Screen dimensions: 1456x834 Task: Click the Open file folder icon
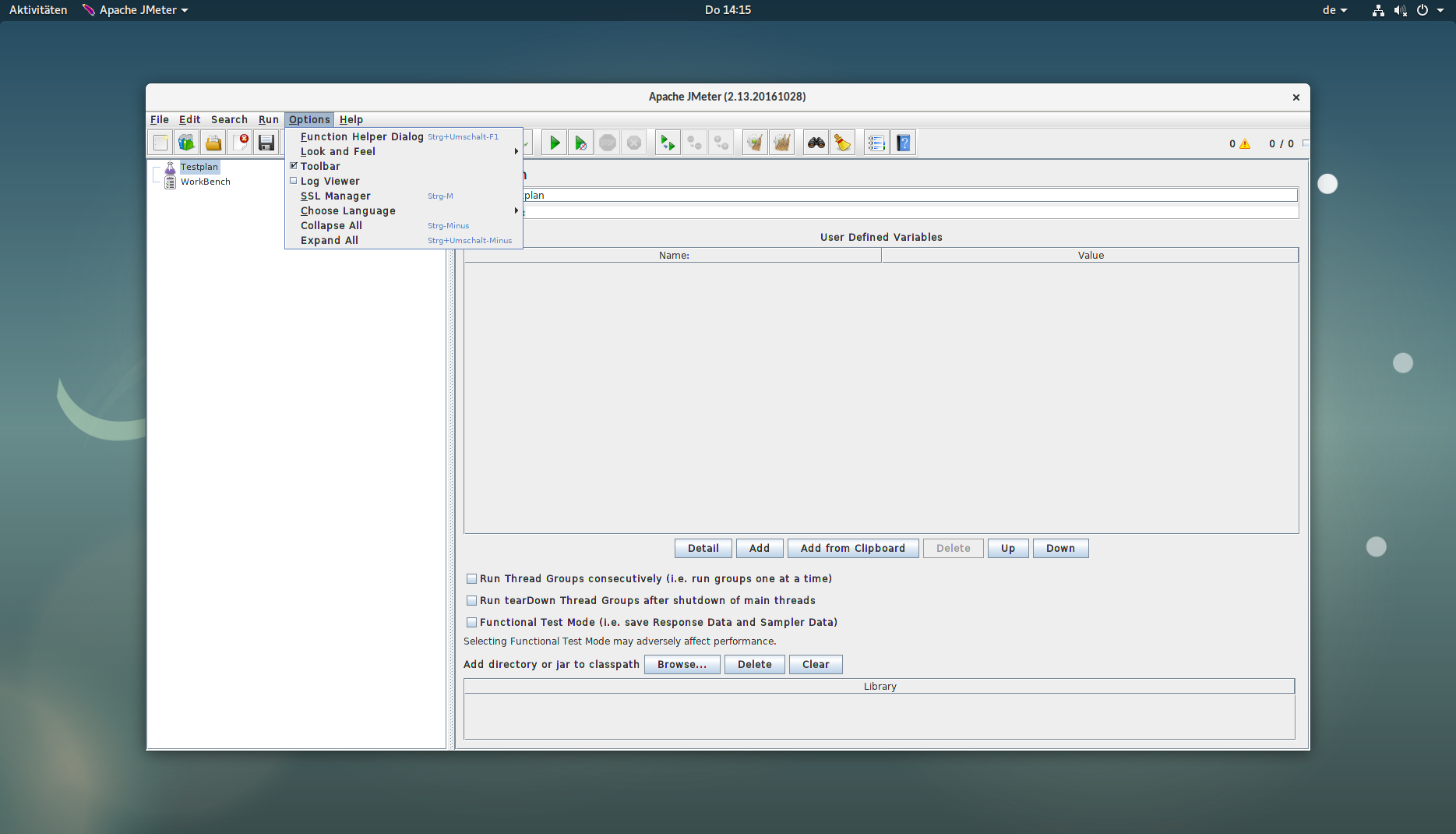tap(213, 143)
